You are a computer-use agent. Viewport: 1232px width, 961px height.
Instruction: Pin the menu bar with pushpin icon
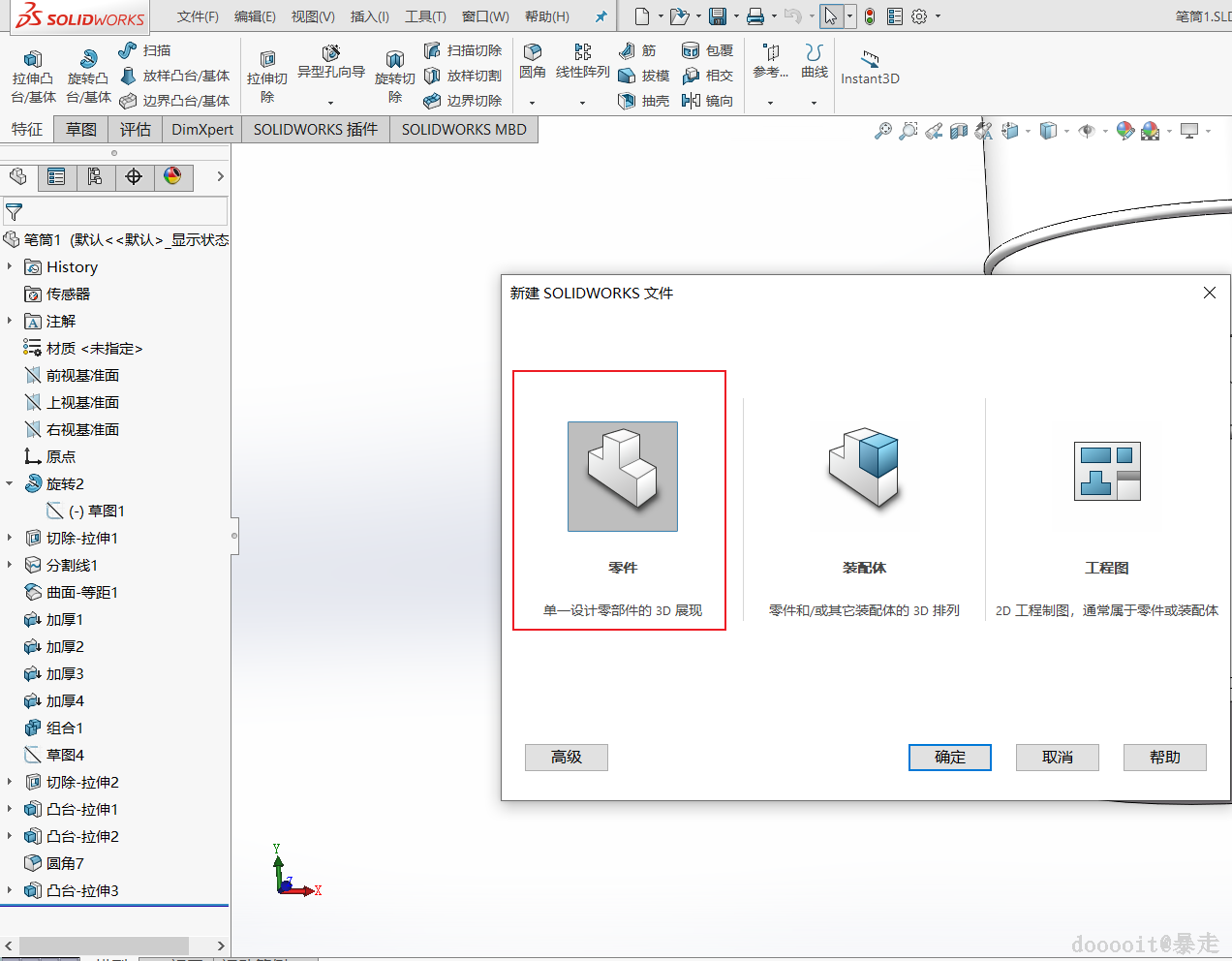601,16
